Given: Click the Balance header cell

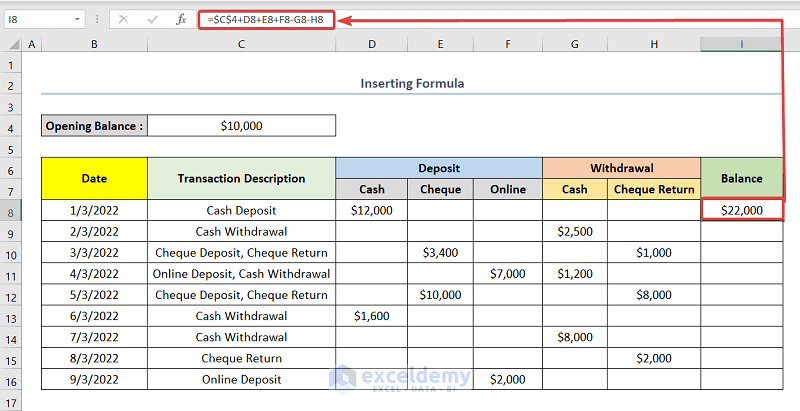Looking at the screenshot, I should coord(741,178).
